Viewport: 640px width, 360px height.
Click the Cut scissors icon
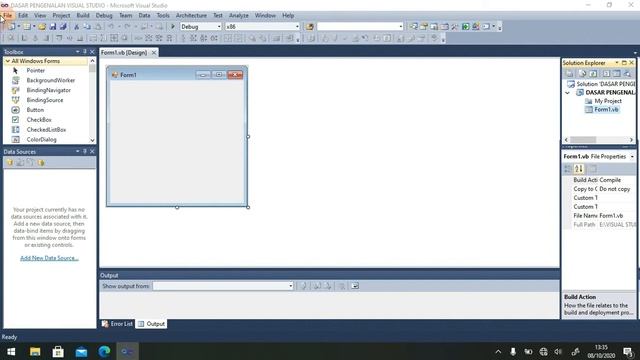(x=76, y=27)
